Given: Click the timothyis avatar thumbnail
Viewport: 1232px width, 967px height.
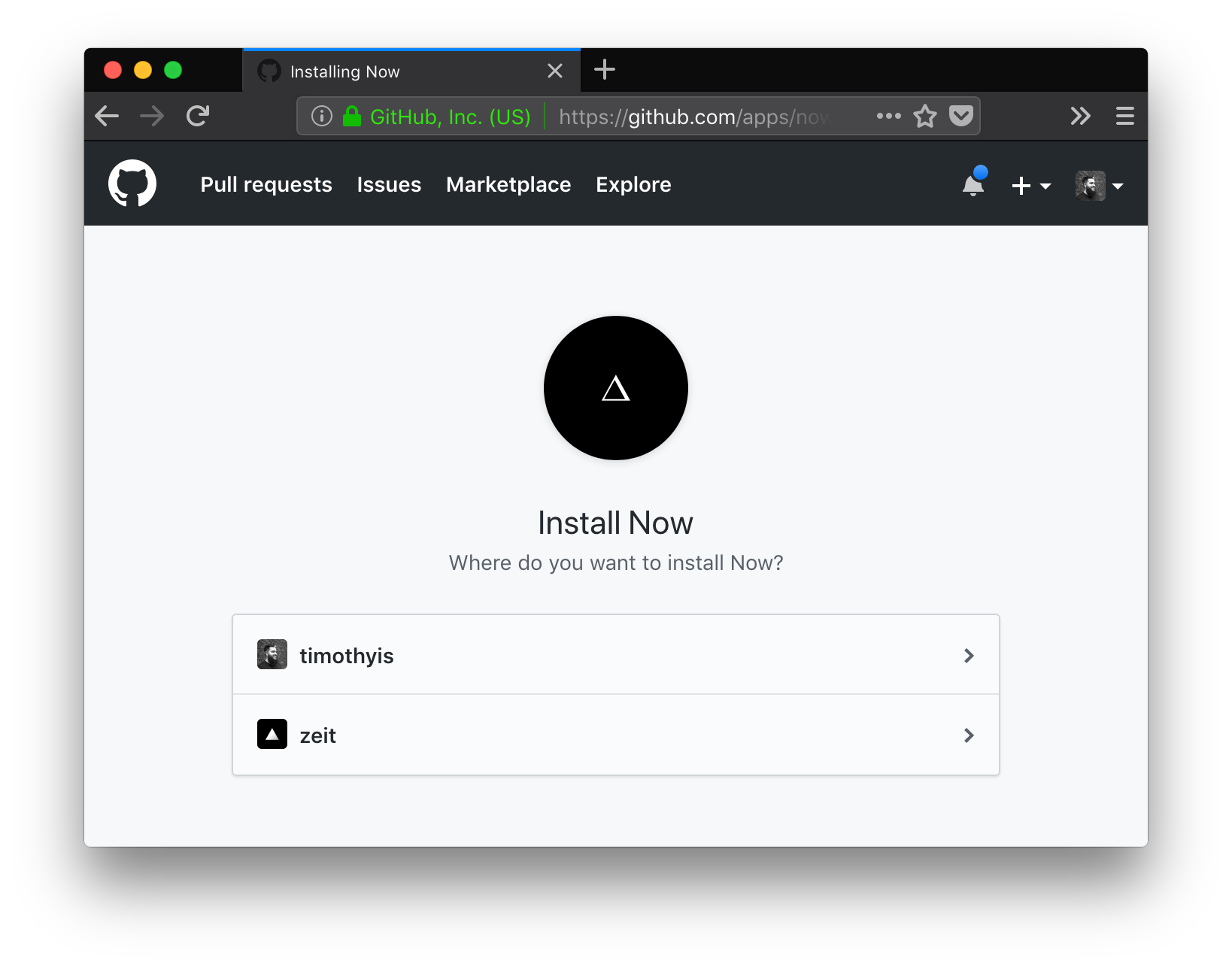Looking at the screenshot, I should point(272,654).
